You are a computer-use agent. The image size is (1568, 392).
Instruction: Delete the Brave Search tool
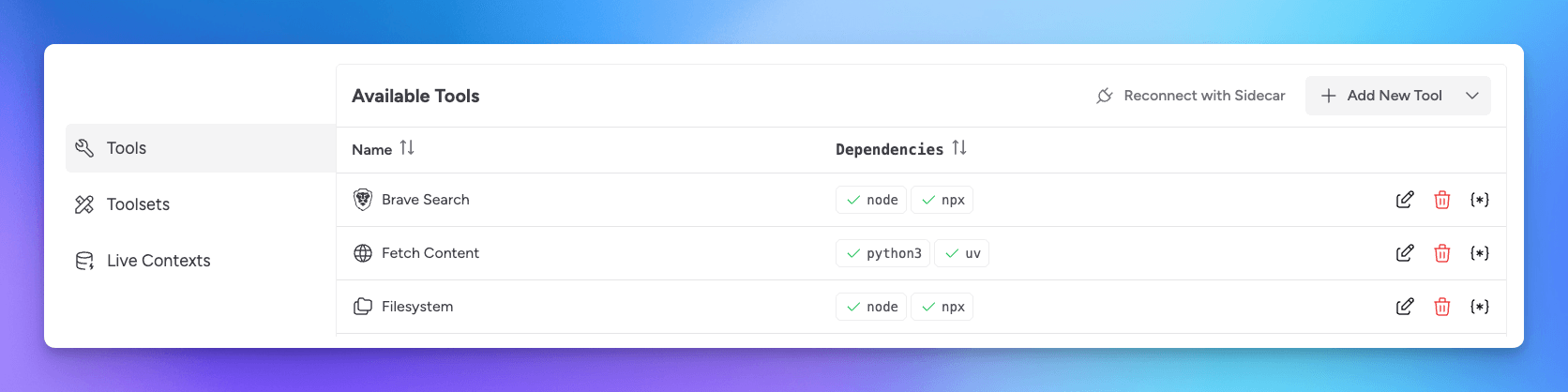(1442, 200)
